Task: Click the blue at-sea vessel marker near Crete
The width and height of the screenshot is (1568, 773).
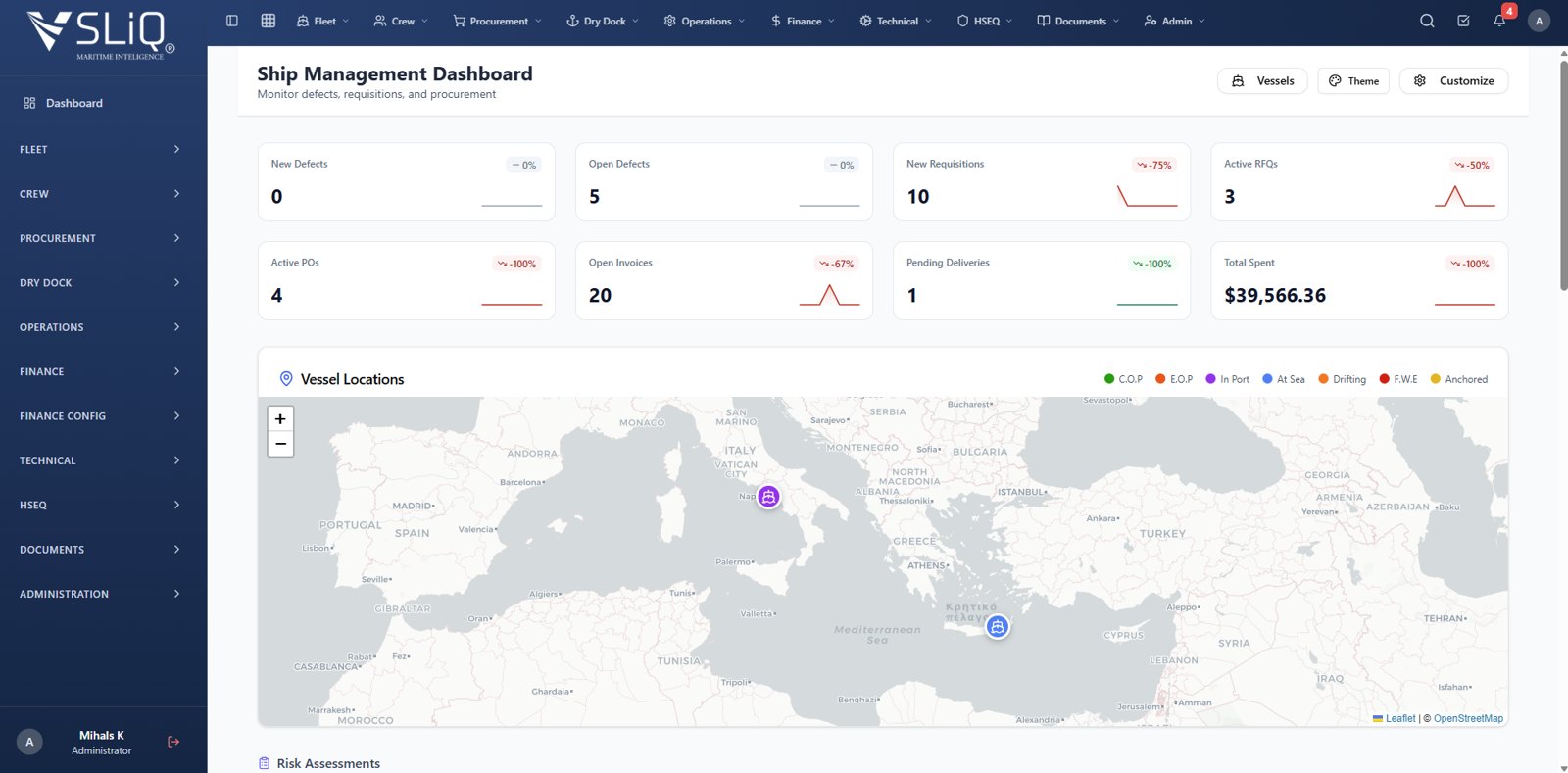Action: coord(998,627)
